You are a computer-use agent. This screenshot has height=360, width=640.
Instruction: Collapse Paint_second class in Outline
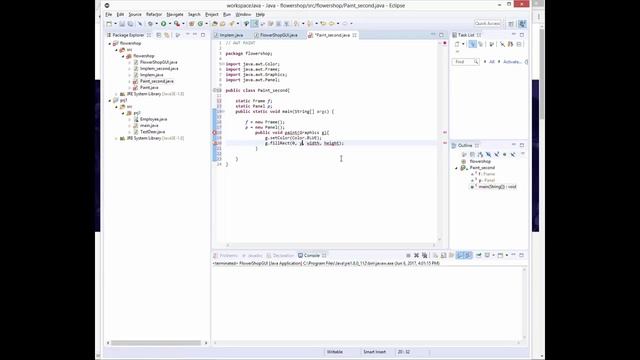pyautogui.click(x=457, y=168)
